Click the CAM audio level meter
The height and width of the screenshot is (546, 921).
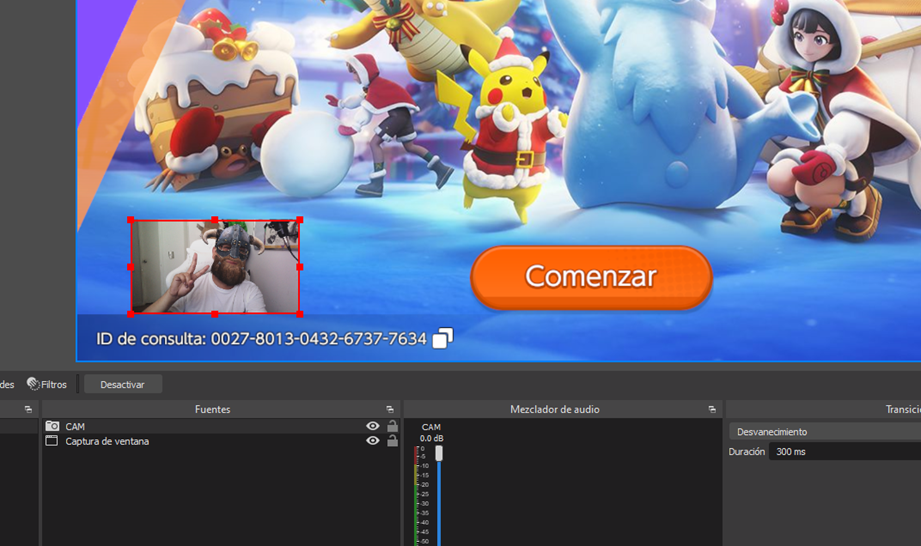pyautogui.click(x=416, y=496)
